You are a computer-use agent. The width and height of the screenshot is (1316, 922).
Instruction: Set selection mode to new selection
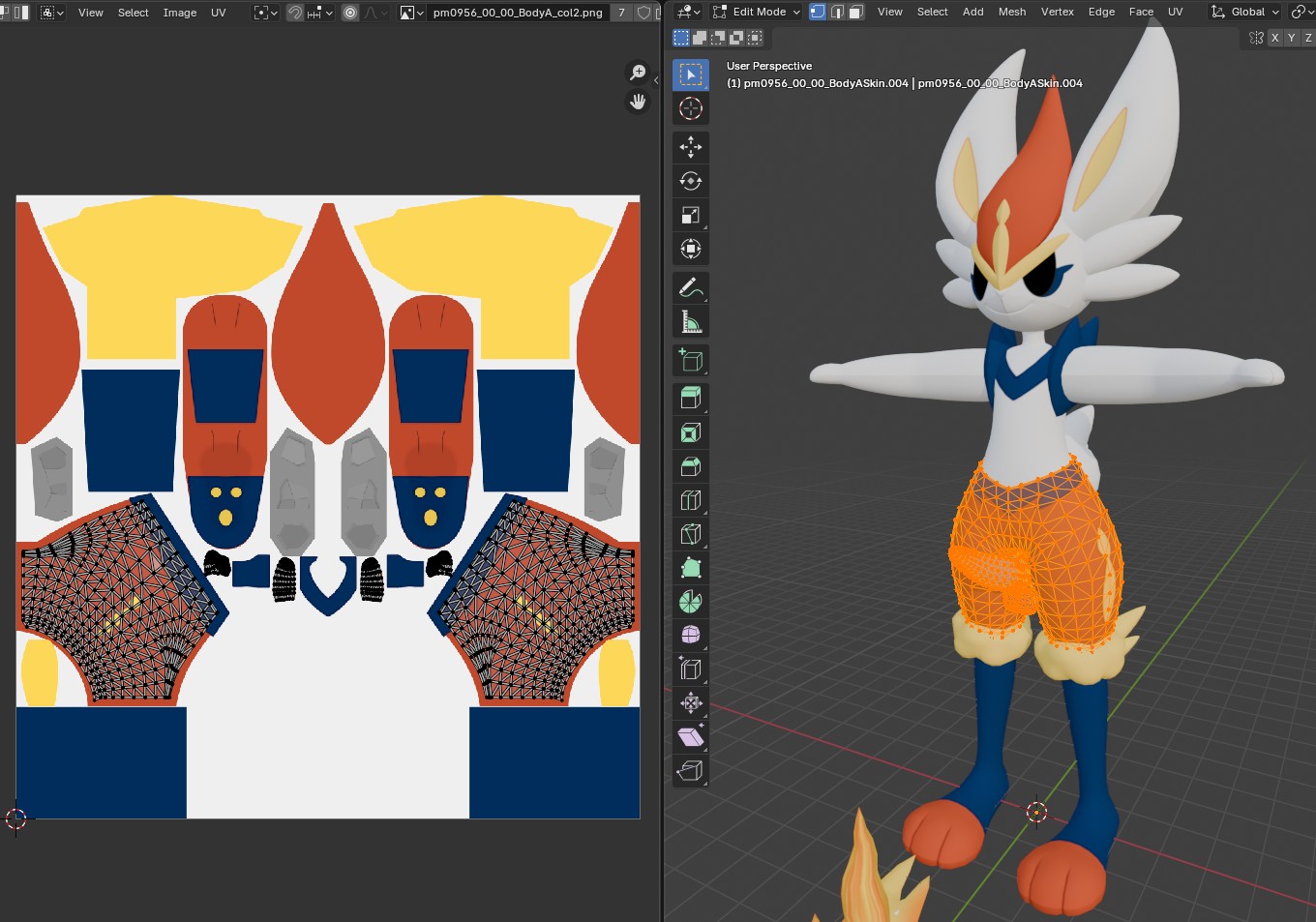tap(681, 38)
